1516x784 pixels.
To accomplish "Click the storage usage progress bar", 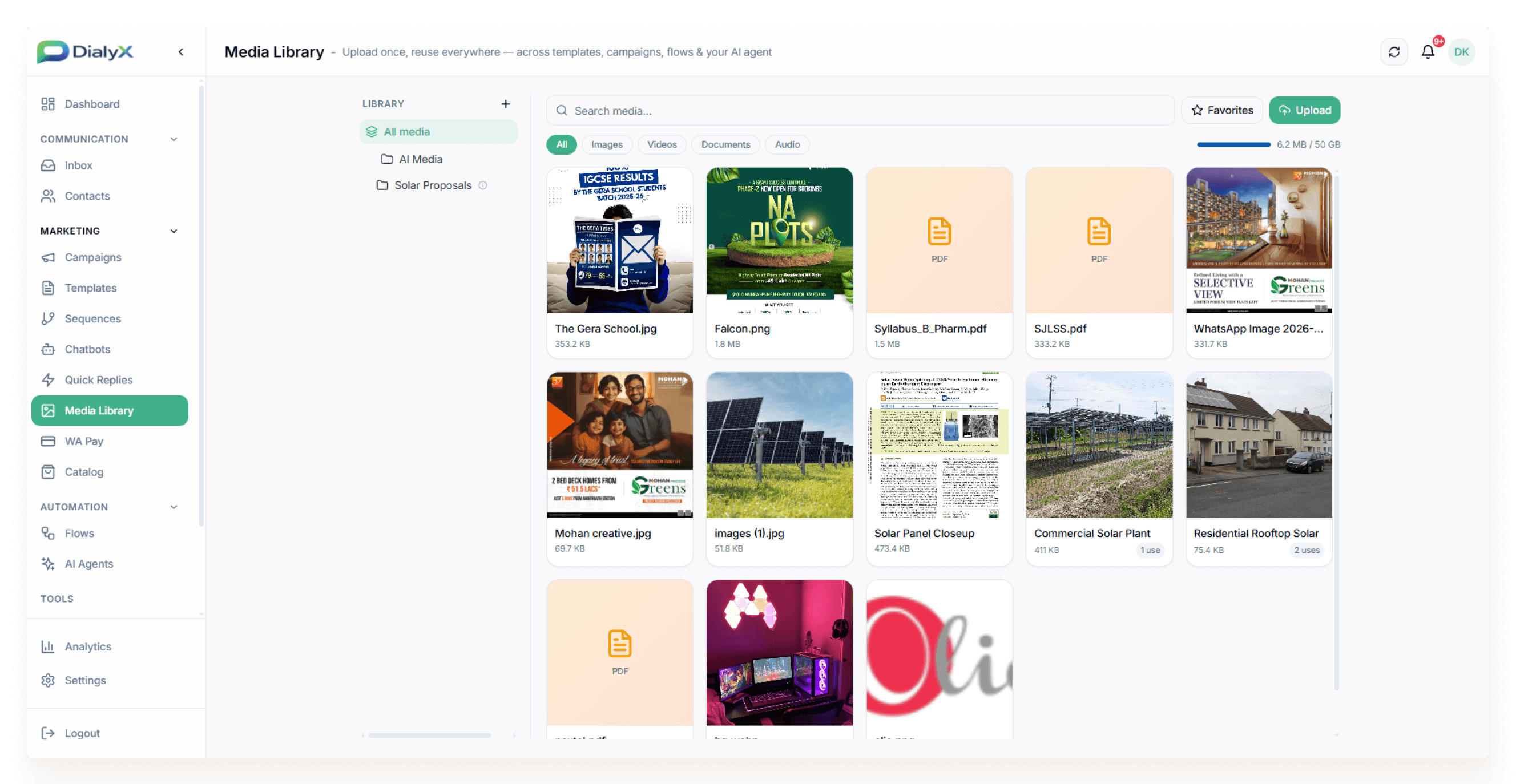I will (x=1233, y=144).
